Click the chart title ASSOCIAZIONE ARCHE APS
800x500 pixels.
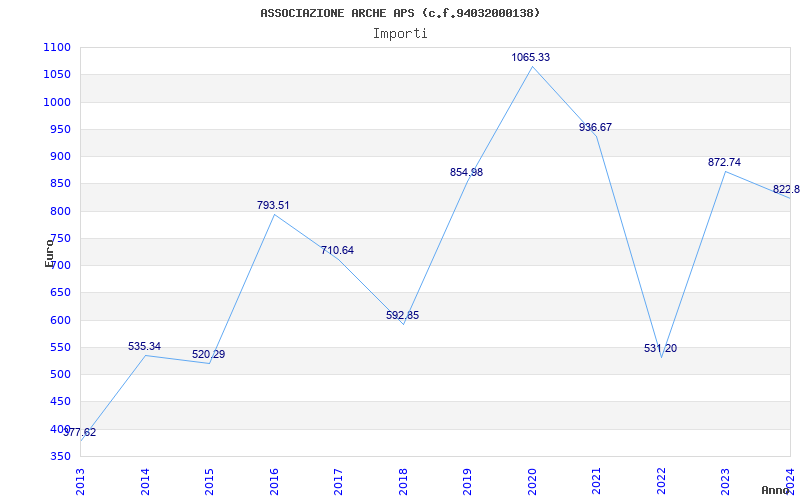click(x=400, y=13)
